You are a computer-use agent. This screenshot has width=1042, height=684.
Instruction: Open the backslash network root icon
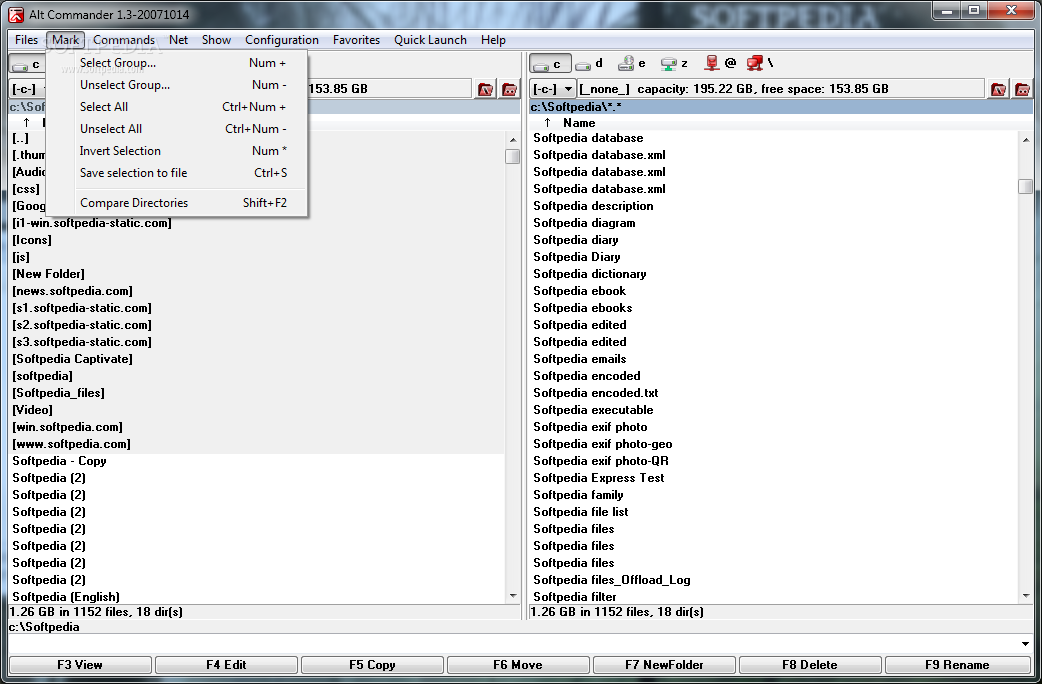coord(761,64)
